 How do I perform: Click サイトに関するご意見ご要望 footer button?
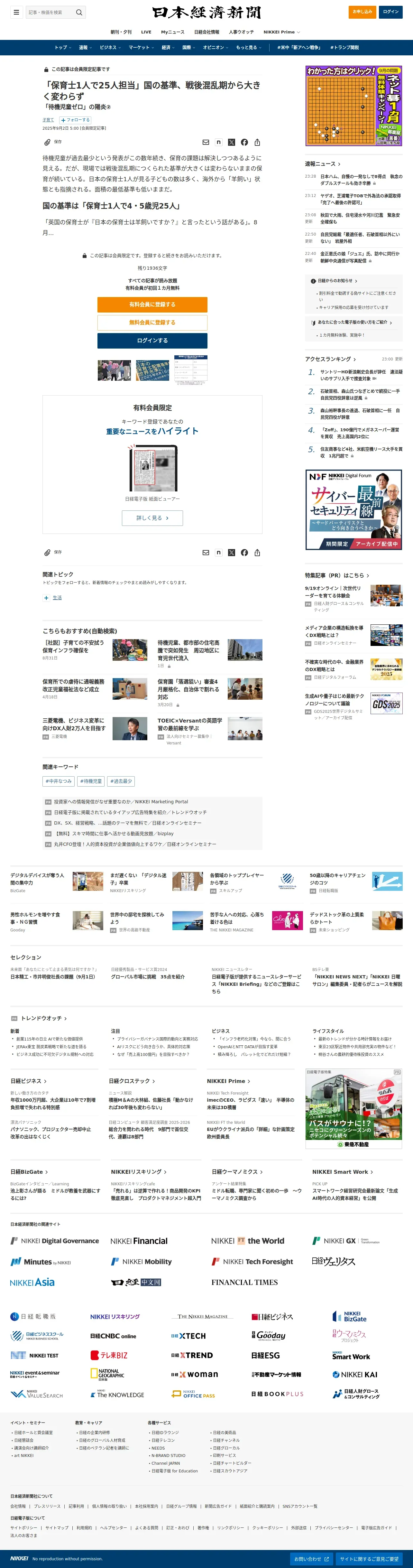click(x=369, y=1559)
